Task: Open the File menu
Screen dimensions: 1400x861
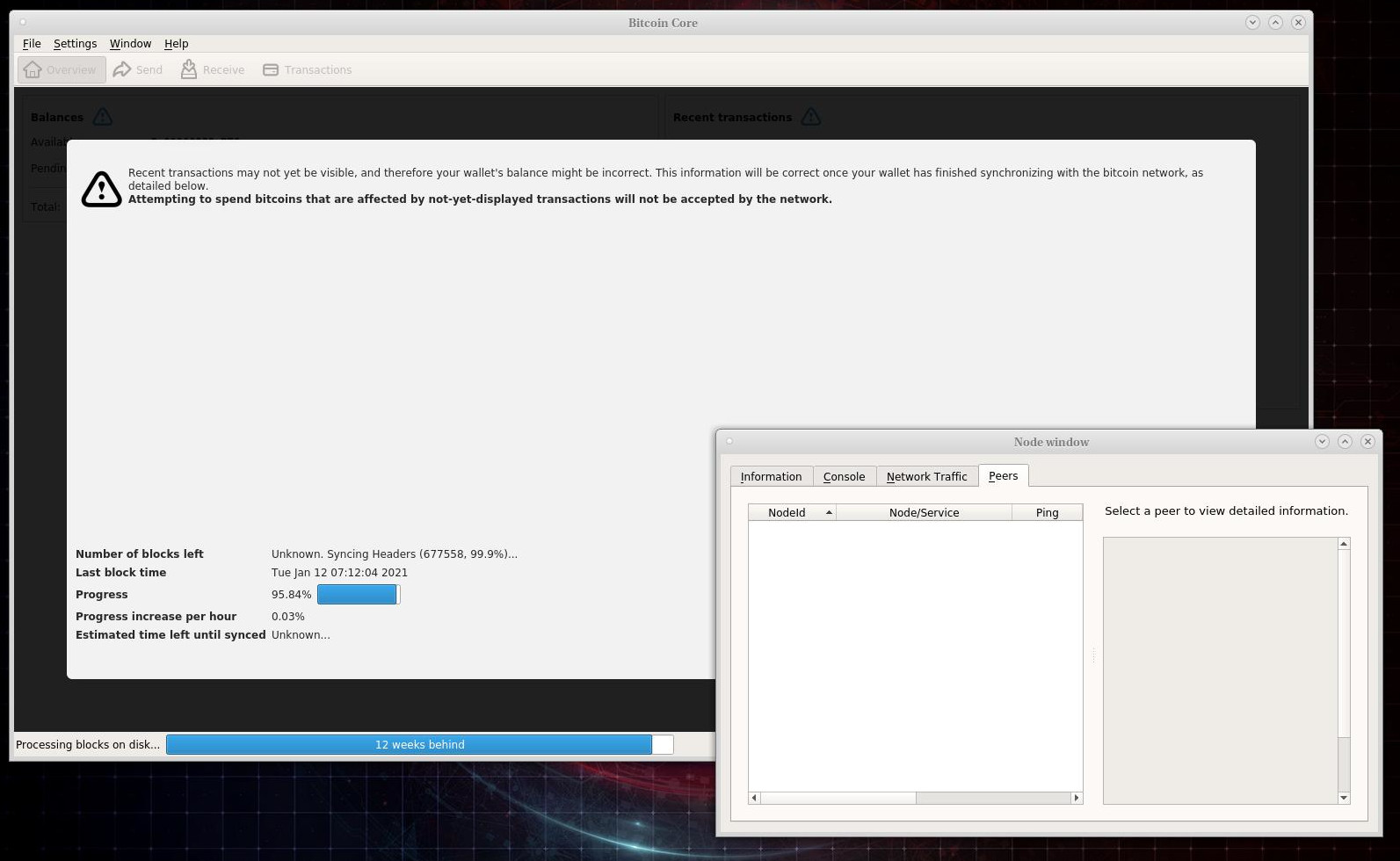Action: [32, 43]
